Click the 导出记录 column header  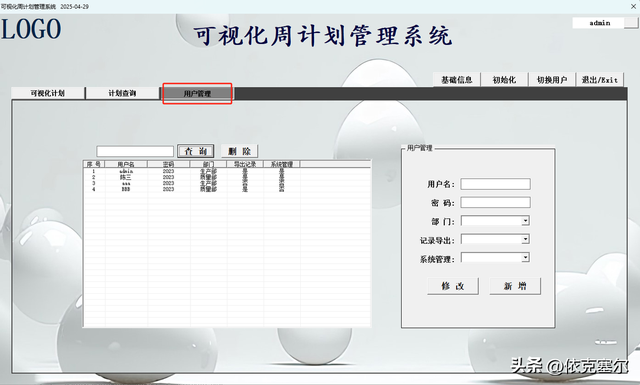[245, 164]
